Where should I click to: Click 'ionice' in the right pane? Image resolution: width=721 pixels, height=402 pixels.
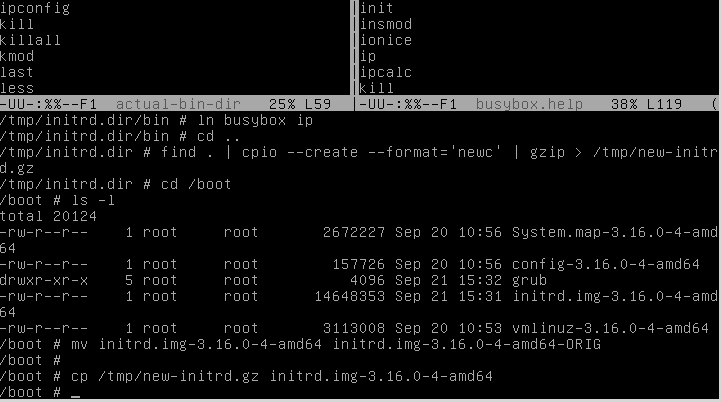[x=385, y=40]
